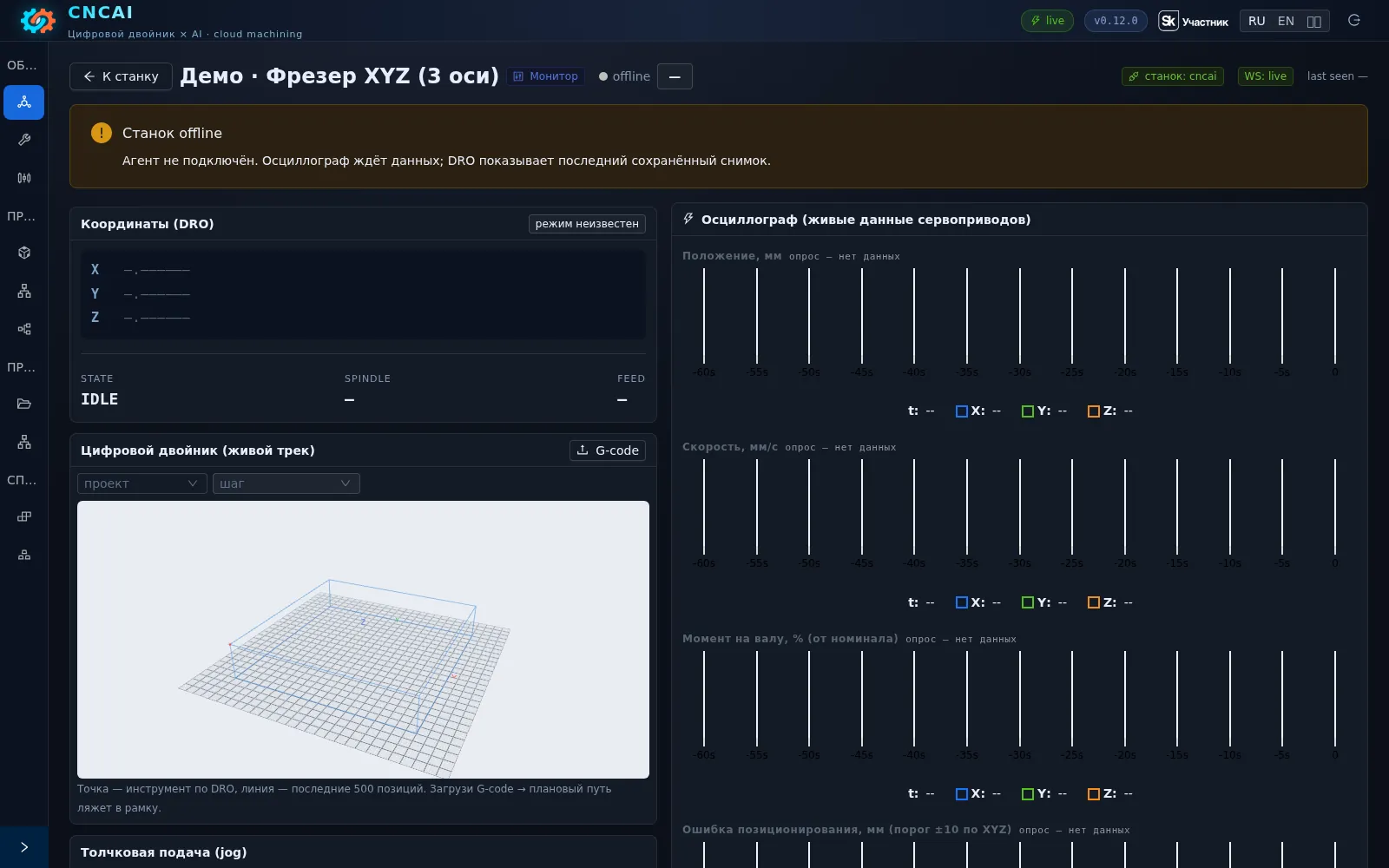This screenshot has height=868, width=1389.
Task: Open the 3D cube sidebar icon
Action: coord(24,253)
